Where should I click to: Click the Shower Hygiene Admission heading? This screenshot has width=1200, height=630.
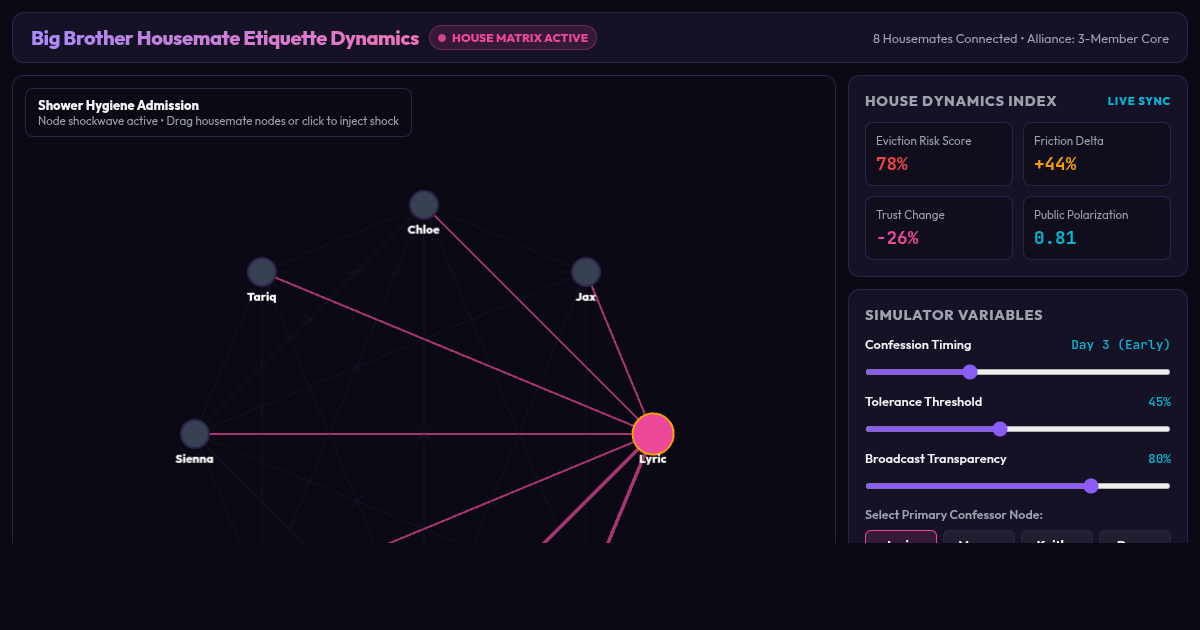(118, 105)
